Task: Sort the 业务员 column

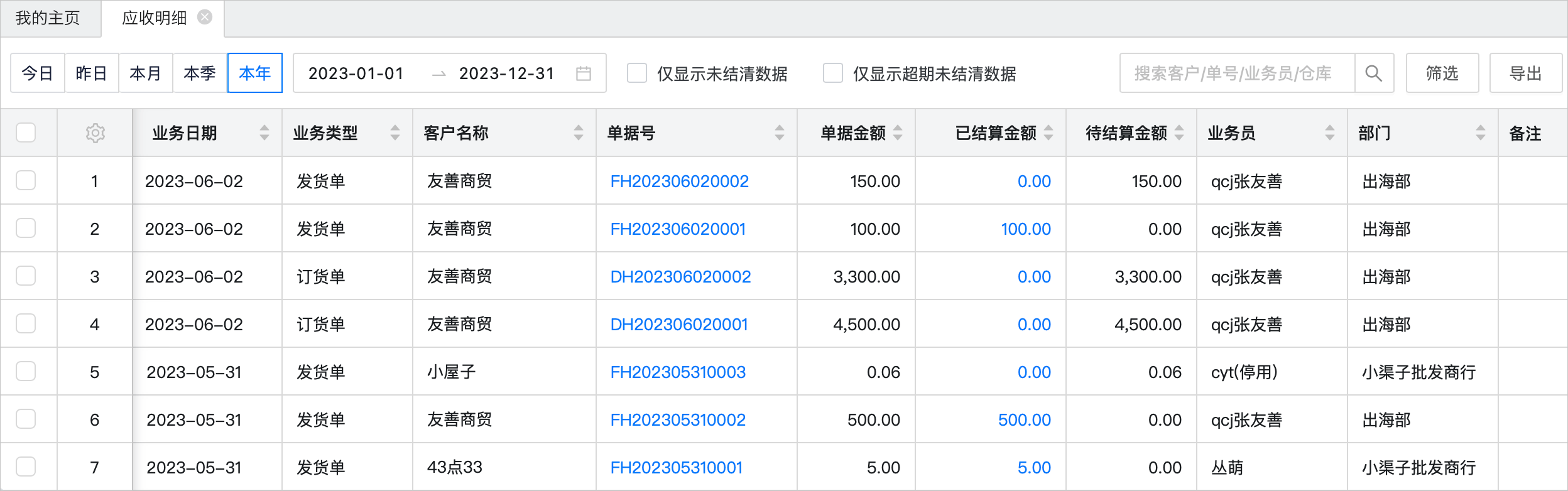Action: point(1330,132)
